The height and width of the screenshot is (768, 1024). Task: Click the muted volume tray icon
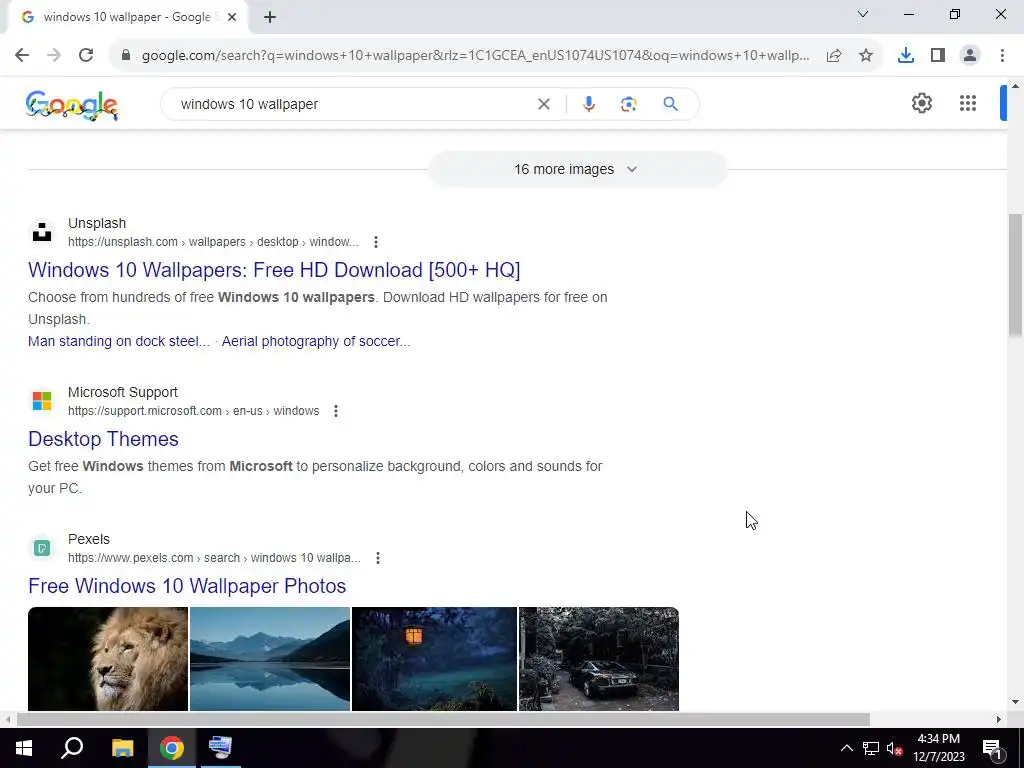[894, 748]
